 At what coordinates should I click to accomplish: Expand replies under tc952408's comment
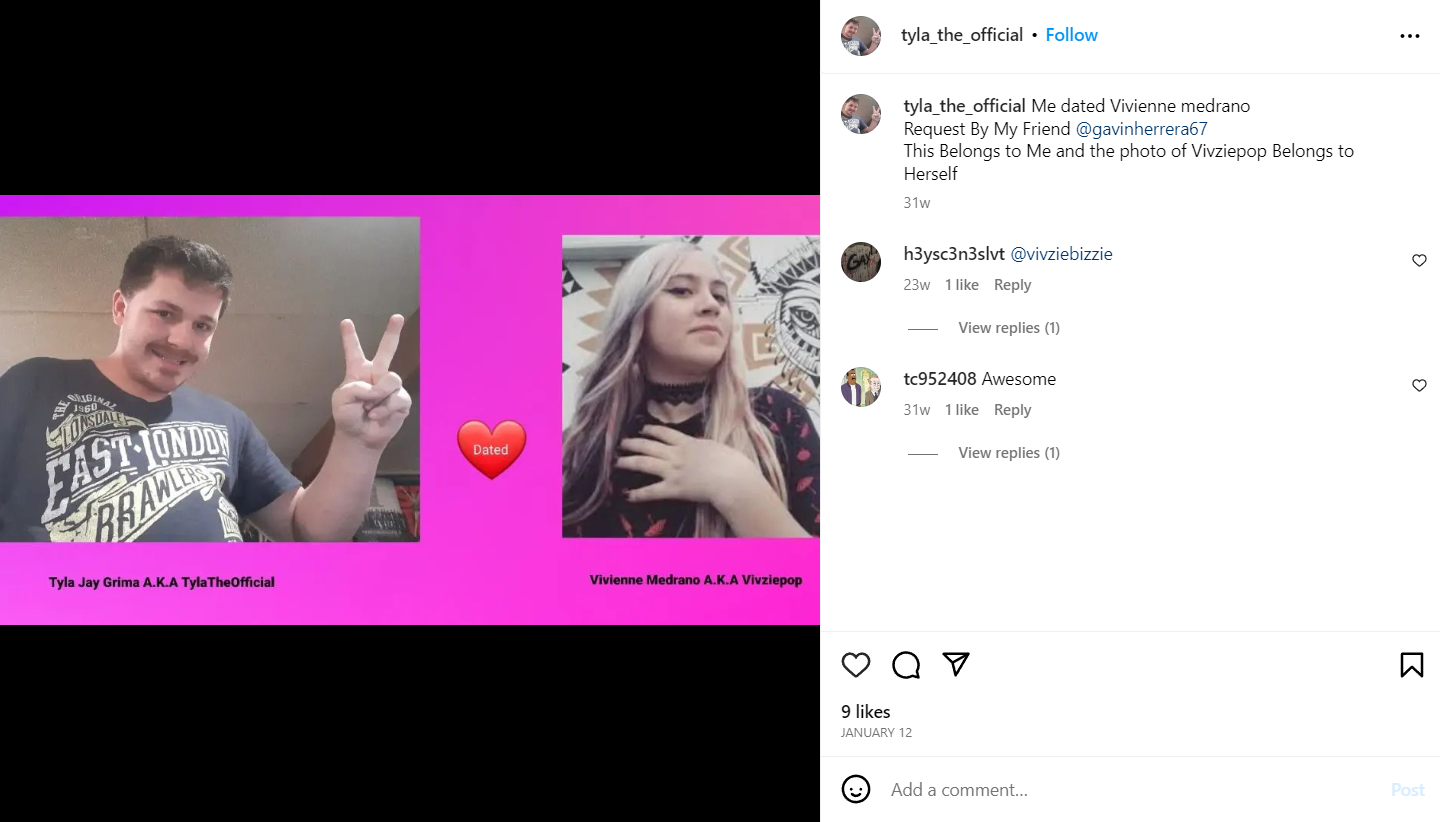1009,453
